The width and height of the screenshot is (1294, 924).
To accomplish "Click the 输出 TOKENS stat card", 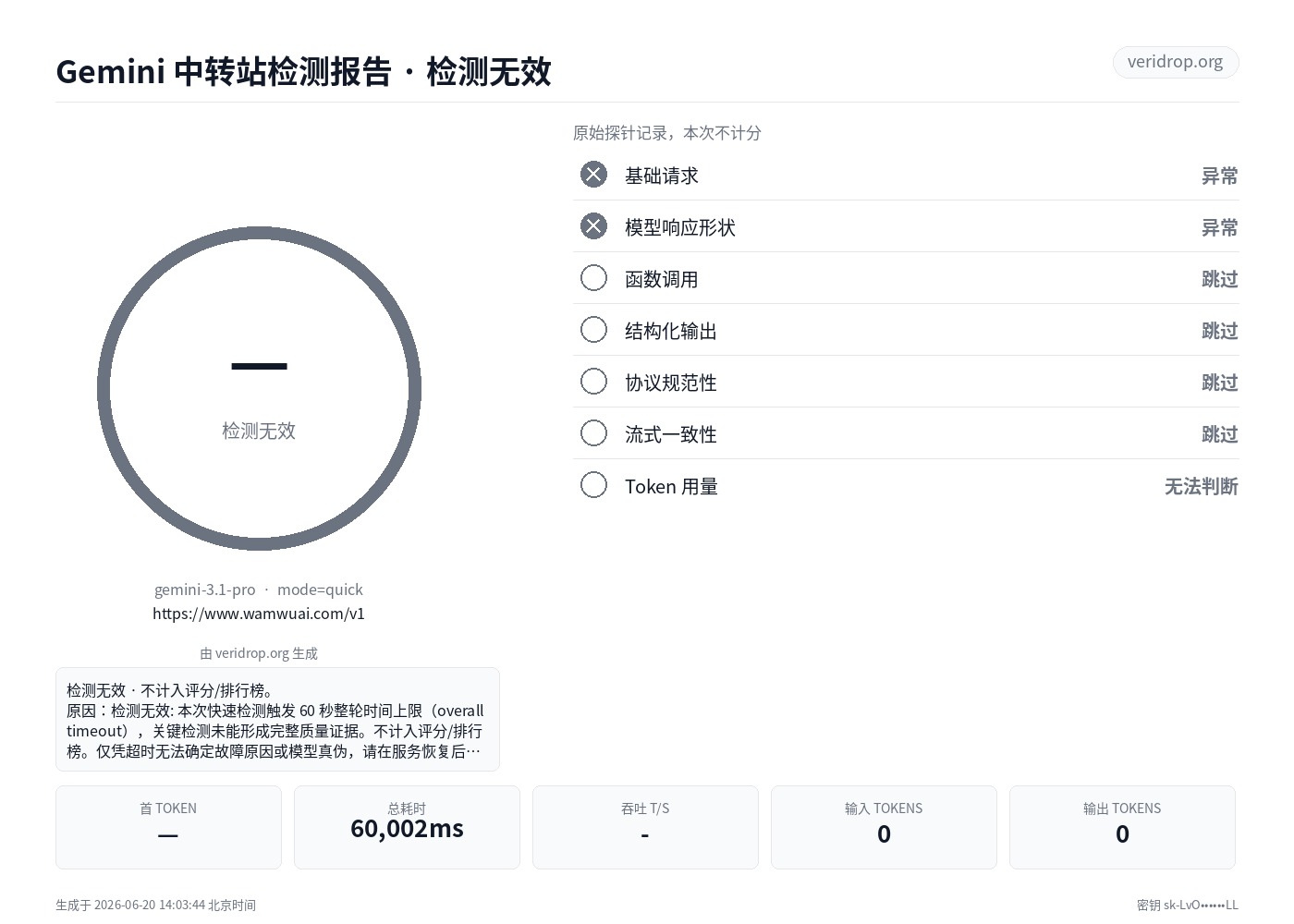I will pos(1122,827).
